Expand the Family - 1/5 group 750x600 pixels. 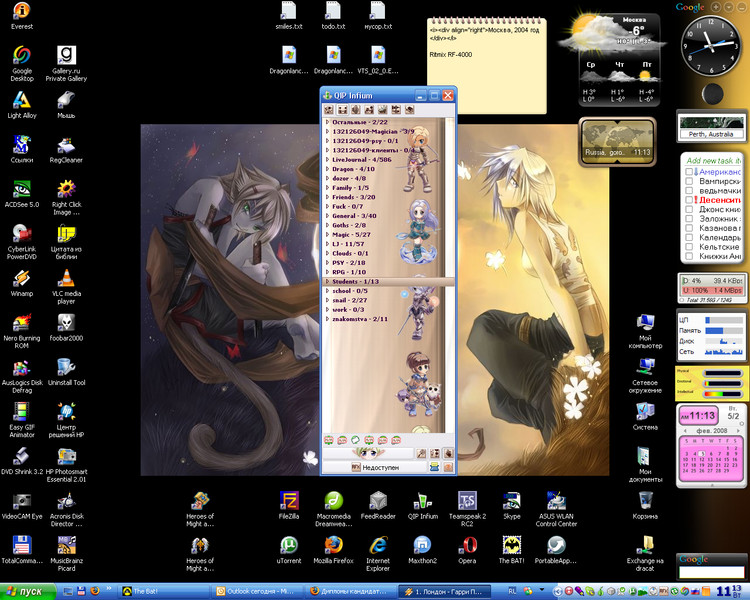pyautogui.click(x=328, y=188)
